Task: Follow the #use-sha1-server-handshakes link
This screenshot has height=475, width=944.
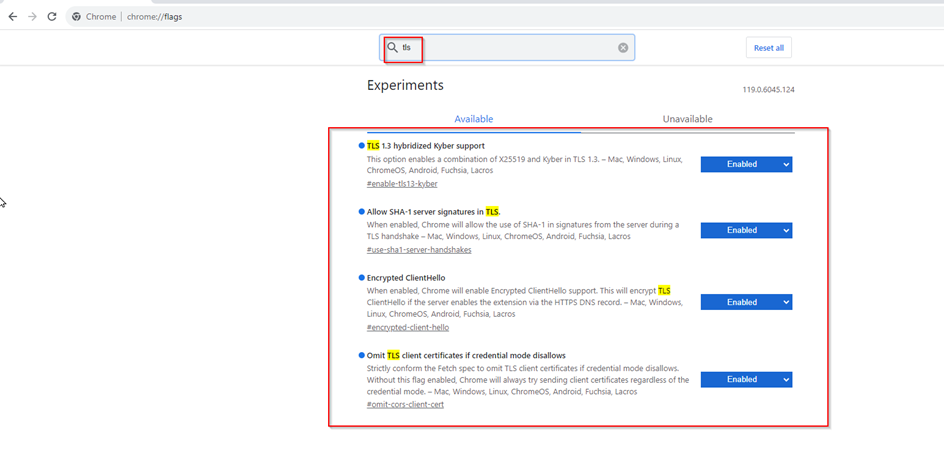Action: [419, 250]
